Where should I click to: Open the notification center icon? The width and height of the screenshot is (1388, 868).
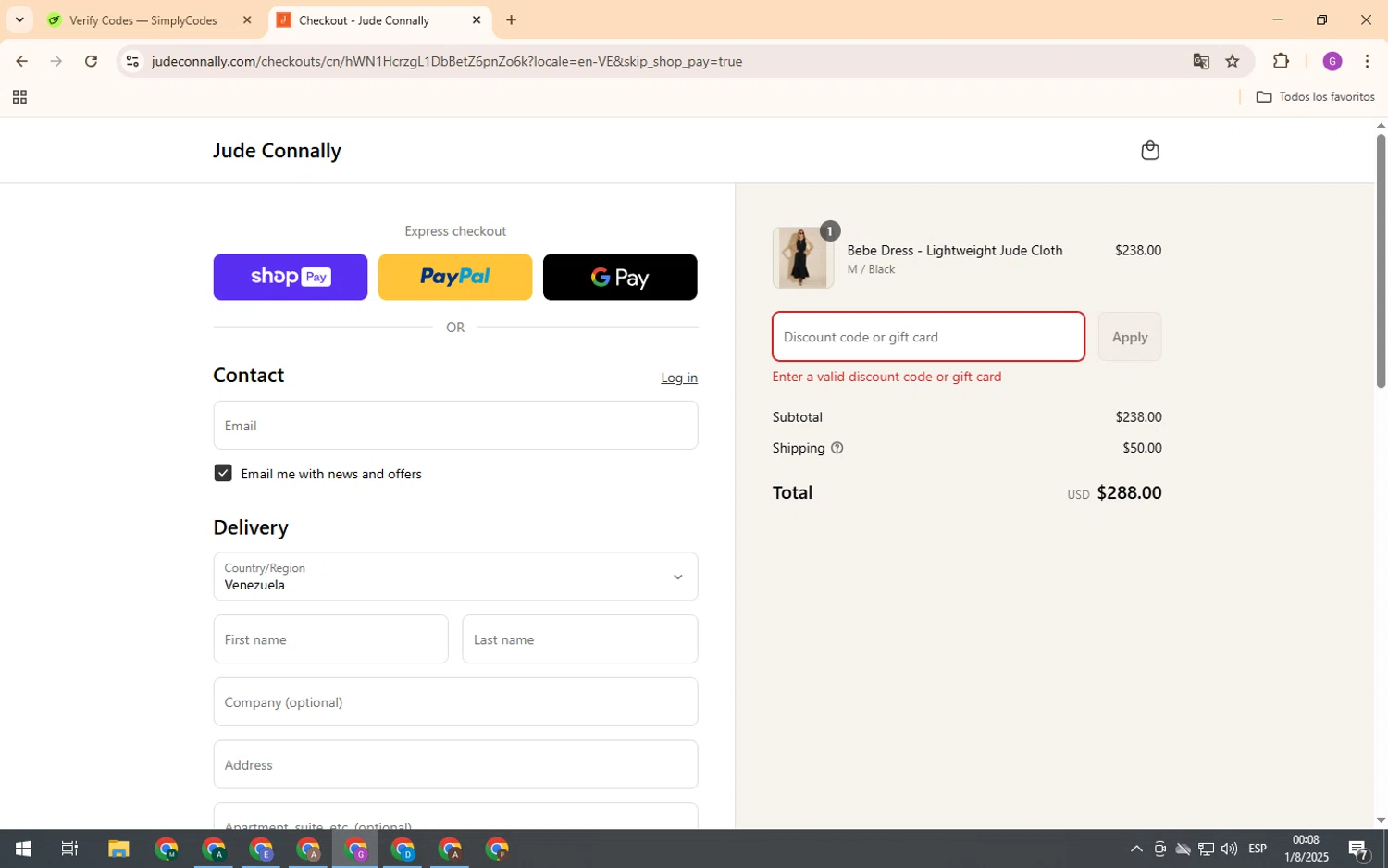click(1358, 849)
